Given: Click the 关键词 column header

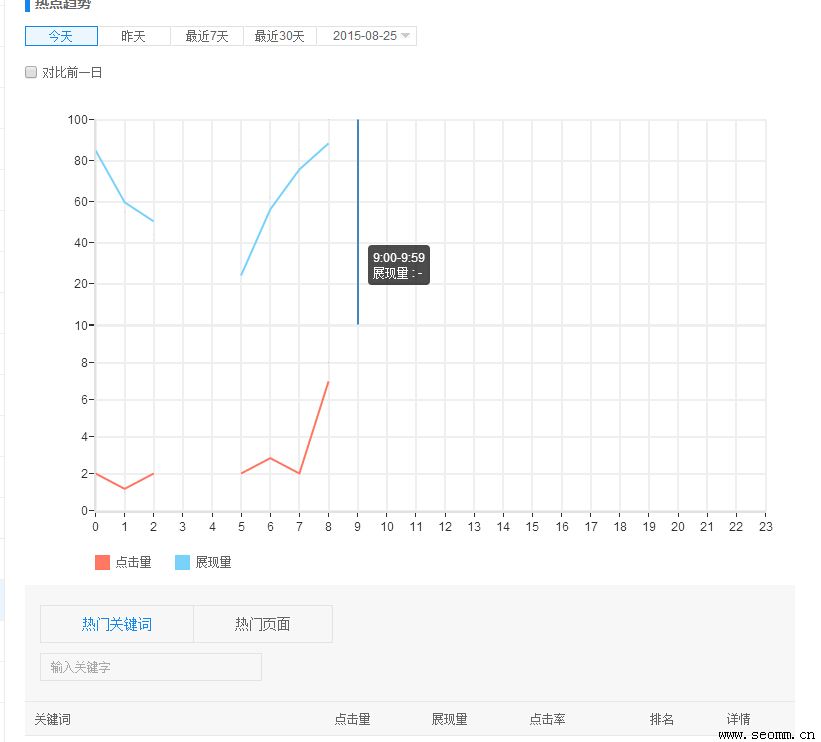Looking at the screenshot, I should tap(53, 719).
